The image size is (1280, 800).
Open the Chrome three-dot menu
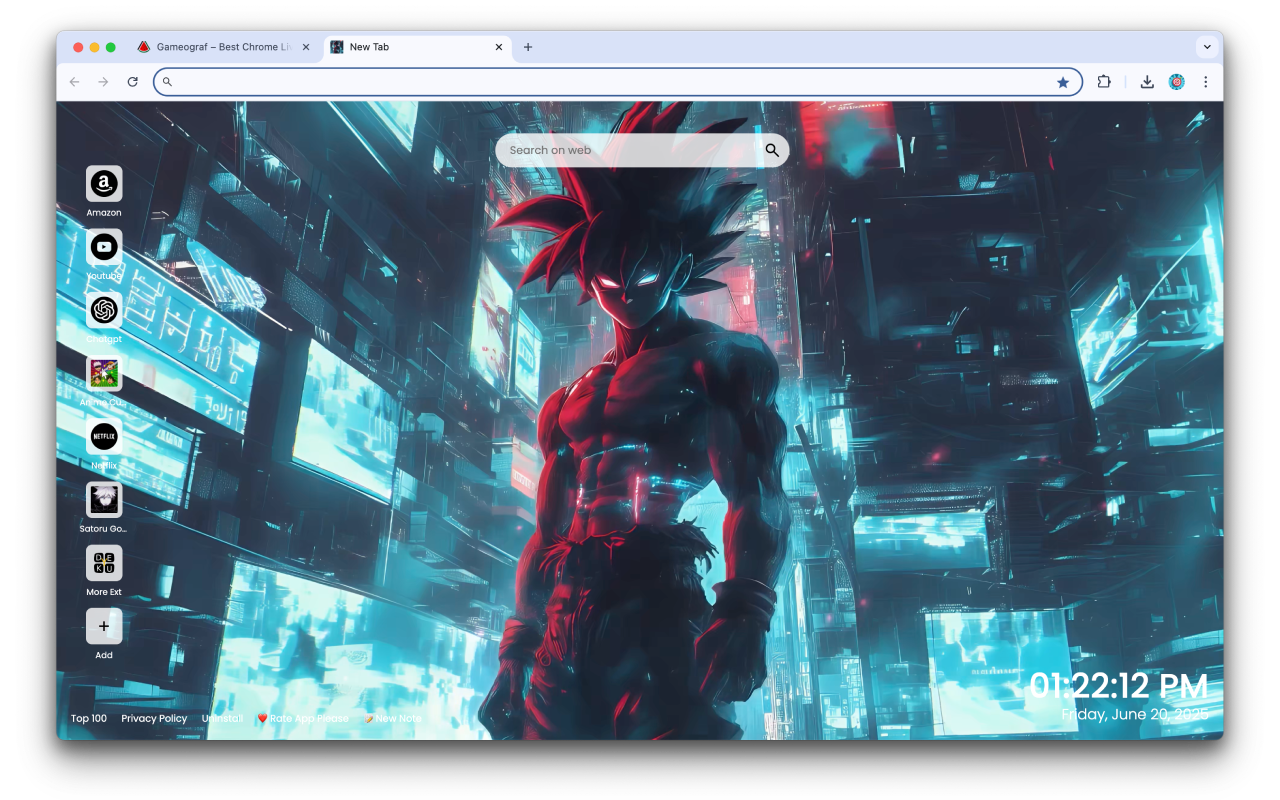click(1206, 81)
